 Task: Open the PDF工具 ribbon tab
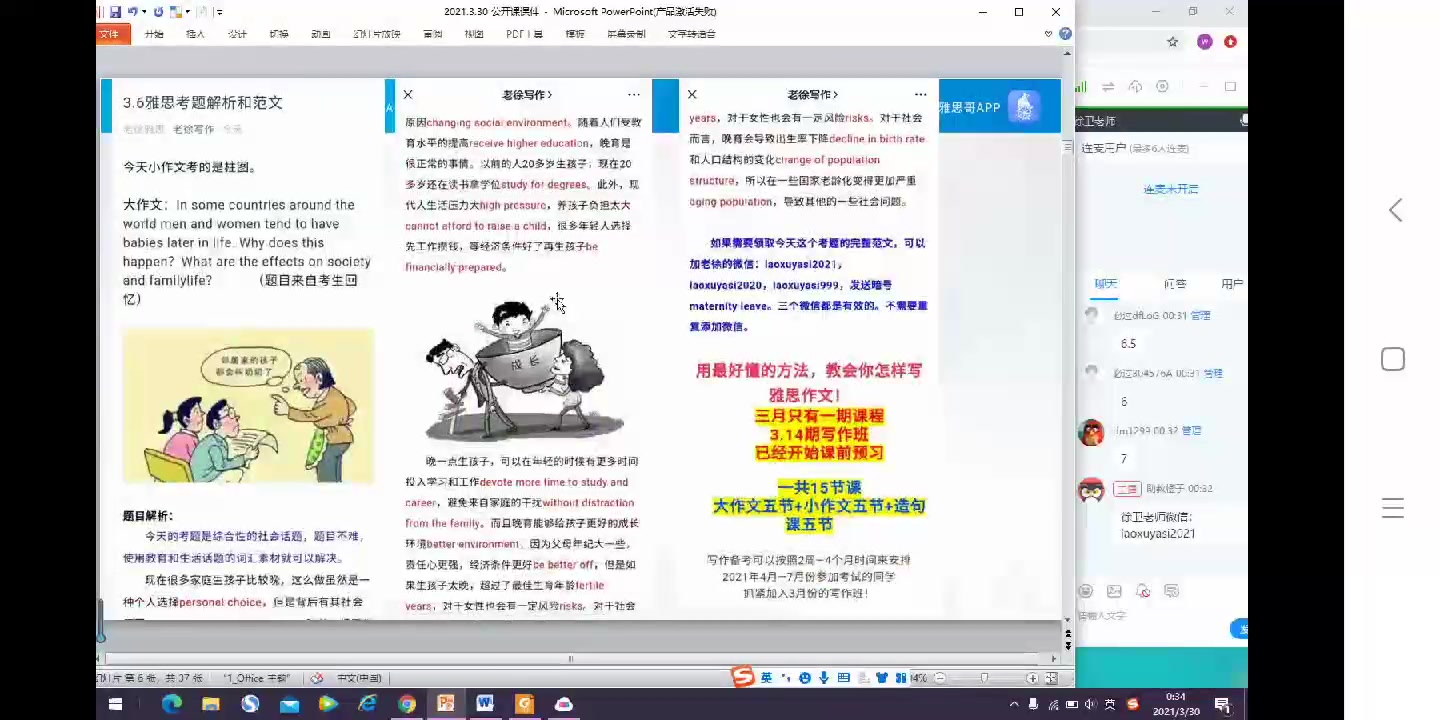(x=524, y=34)
